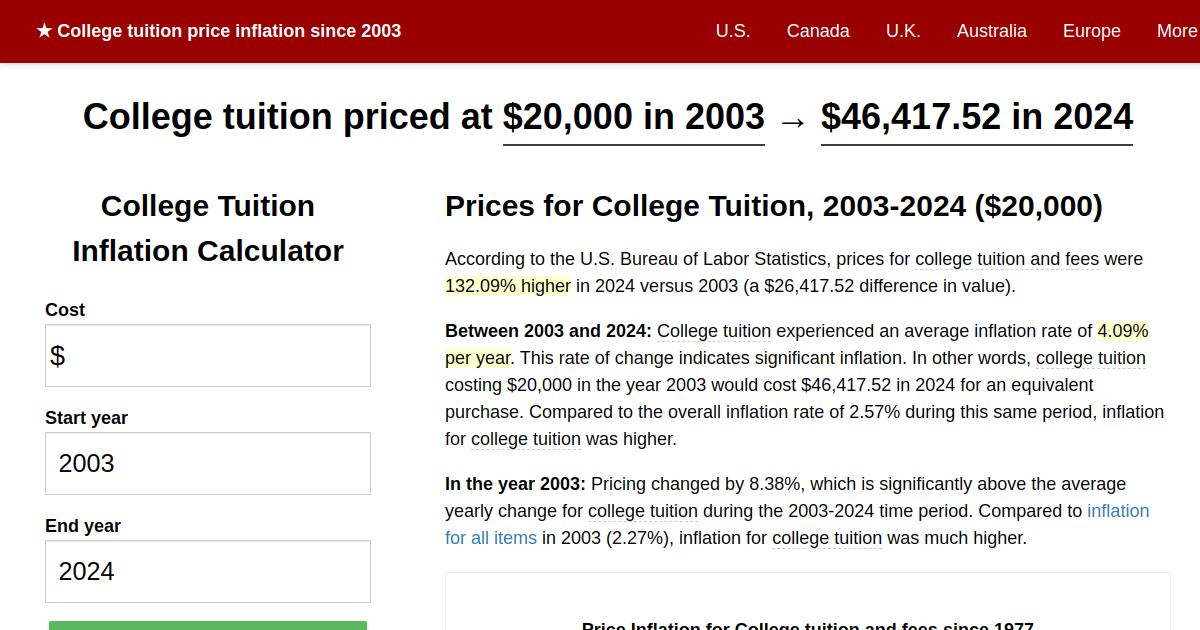
Task: Click inside the Cost input field
Action: [207, 355]
